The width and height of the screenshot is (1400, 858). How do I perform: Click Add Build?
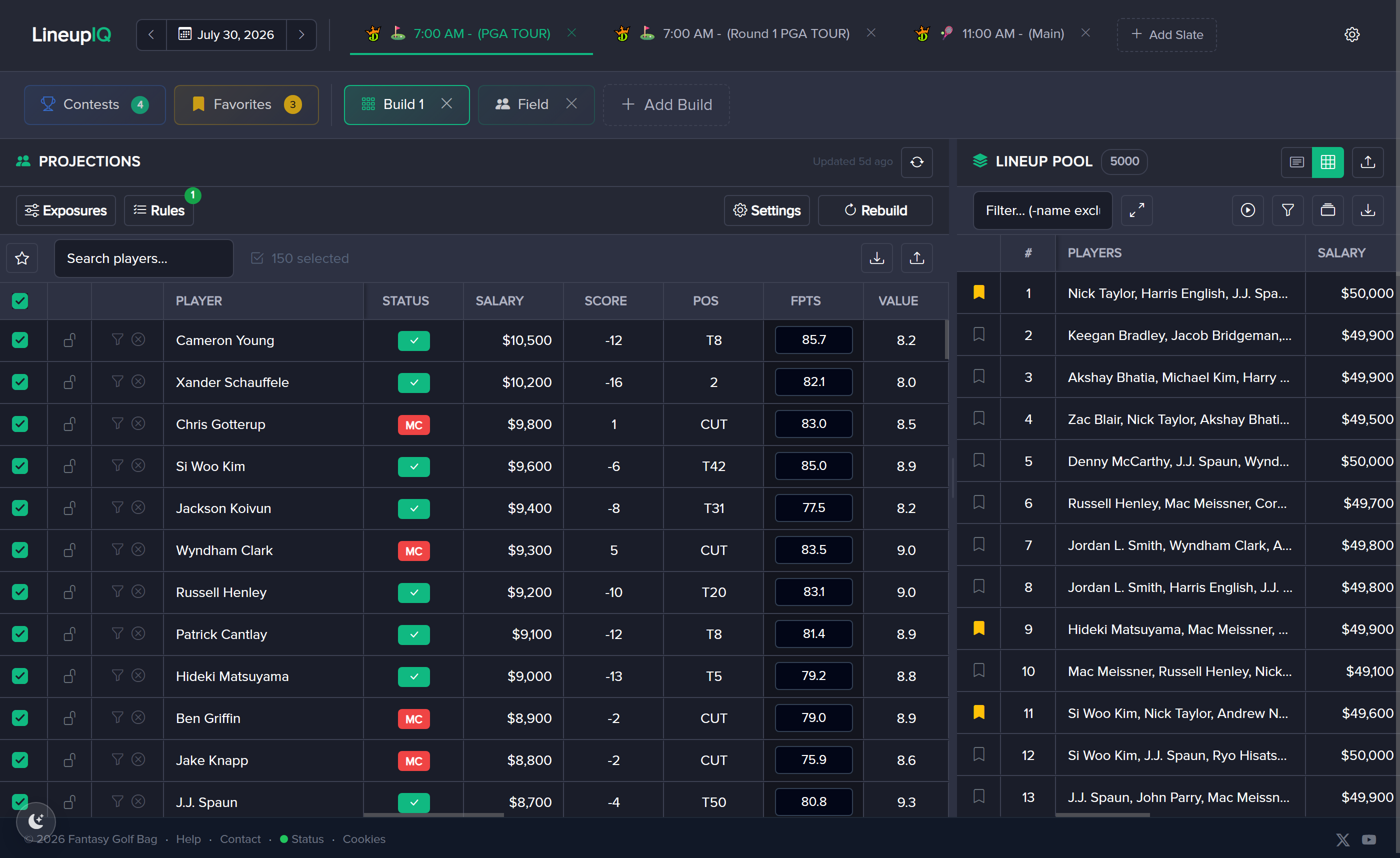pos(666,104)
